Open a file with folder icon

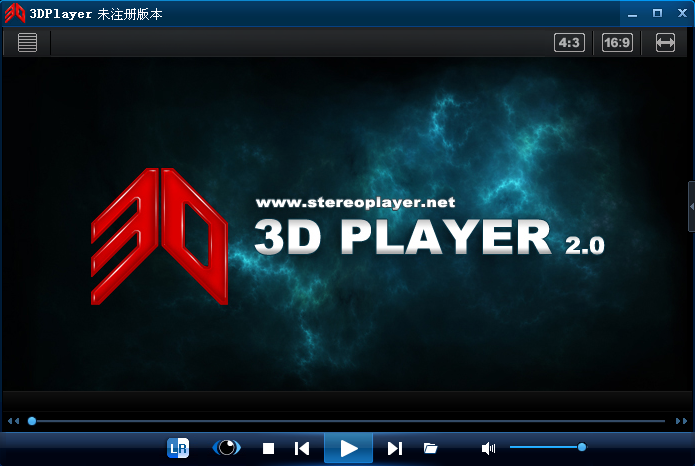click(430, 448)
